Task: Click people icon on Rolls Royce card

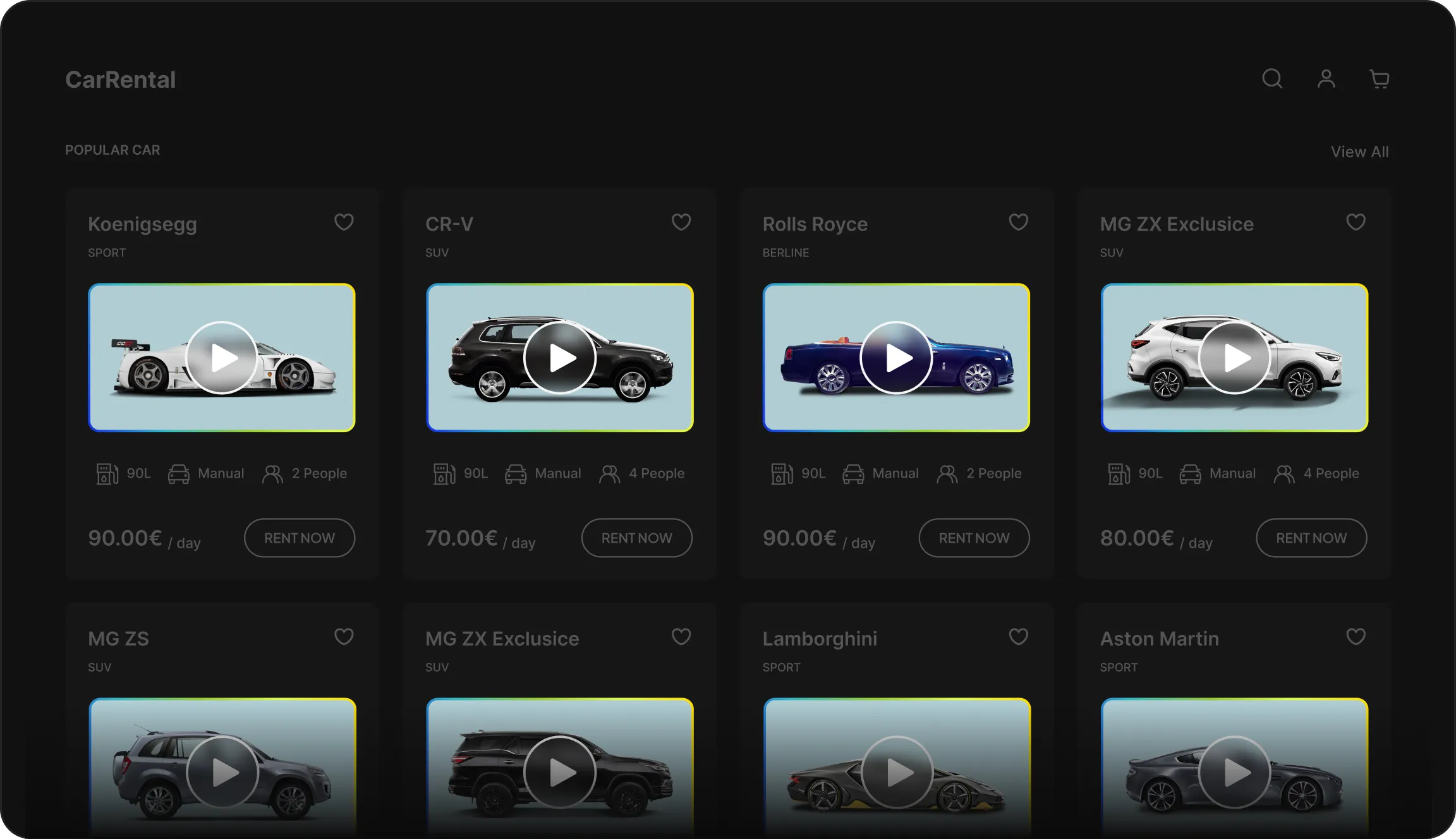Action: [x=947, y=474]
